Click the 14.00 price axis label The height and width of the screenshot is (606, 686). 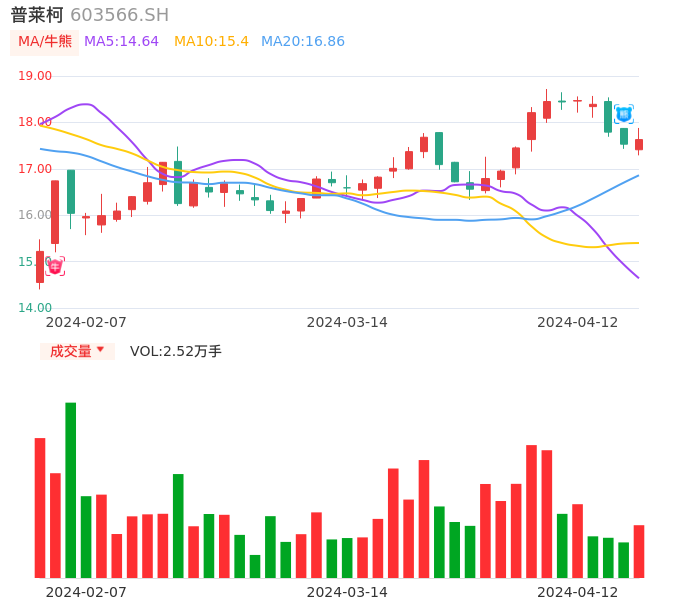[35, 308]
